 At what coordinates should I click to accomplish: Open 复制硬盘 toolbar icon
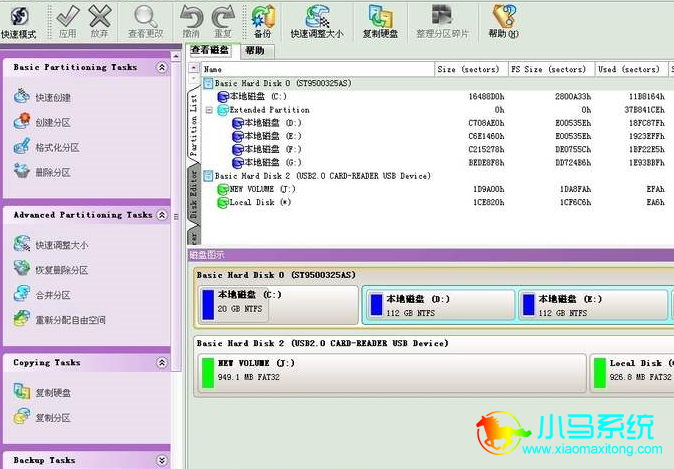point(380,21)
